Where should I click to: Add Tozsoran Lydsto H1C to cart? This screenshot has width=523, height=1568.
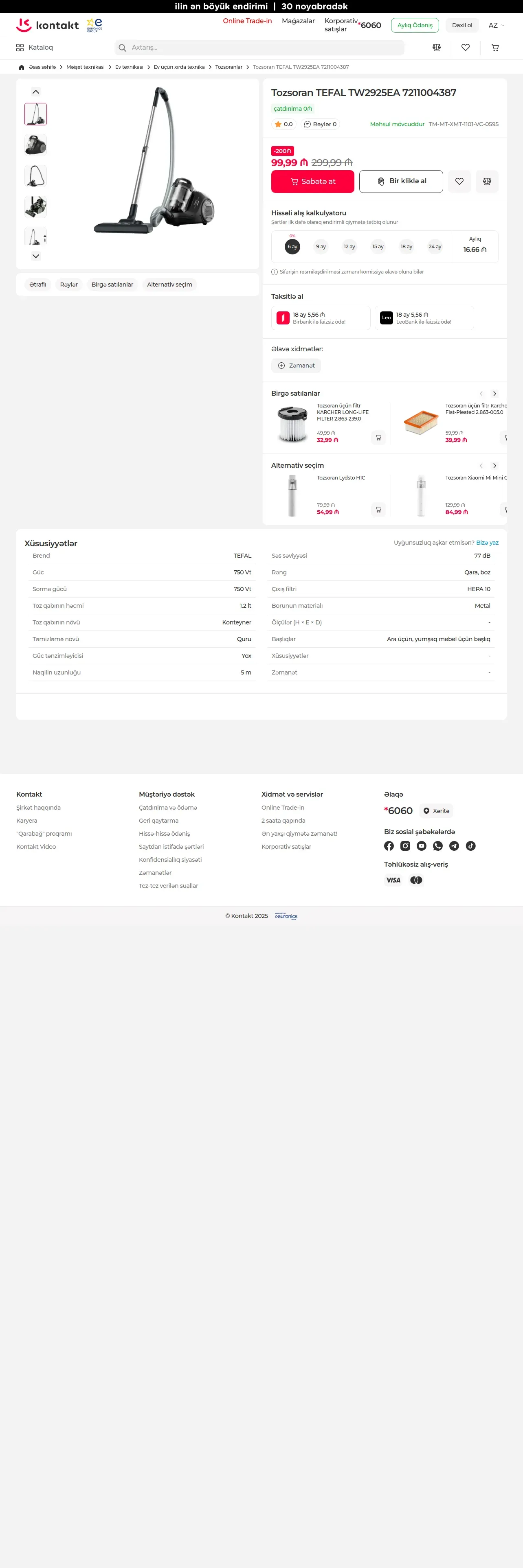[378, 510]
